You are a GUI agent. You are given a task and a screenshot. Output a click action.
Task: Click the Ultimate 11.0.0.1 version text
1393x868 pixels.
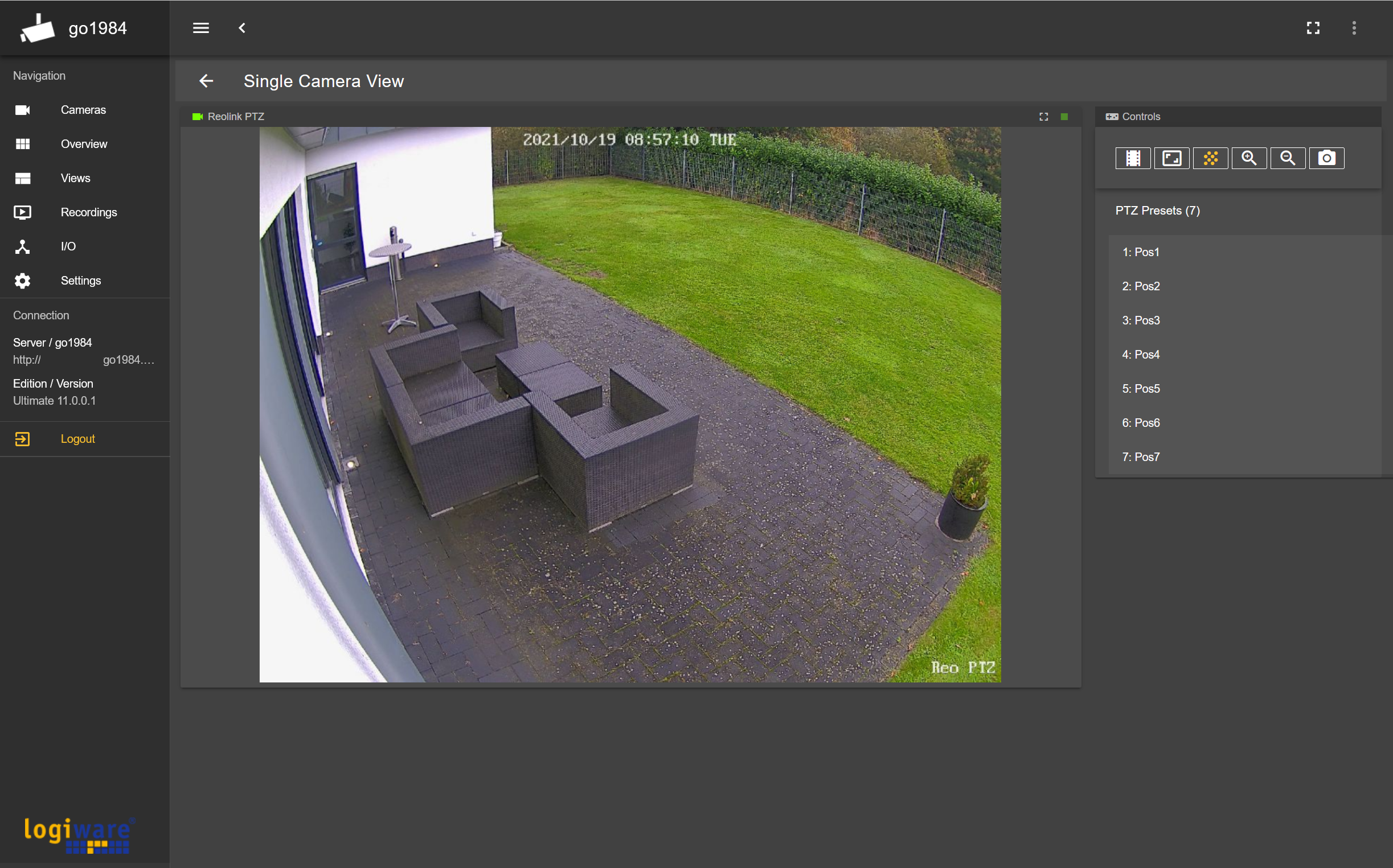coord(55,401)
